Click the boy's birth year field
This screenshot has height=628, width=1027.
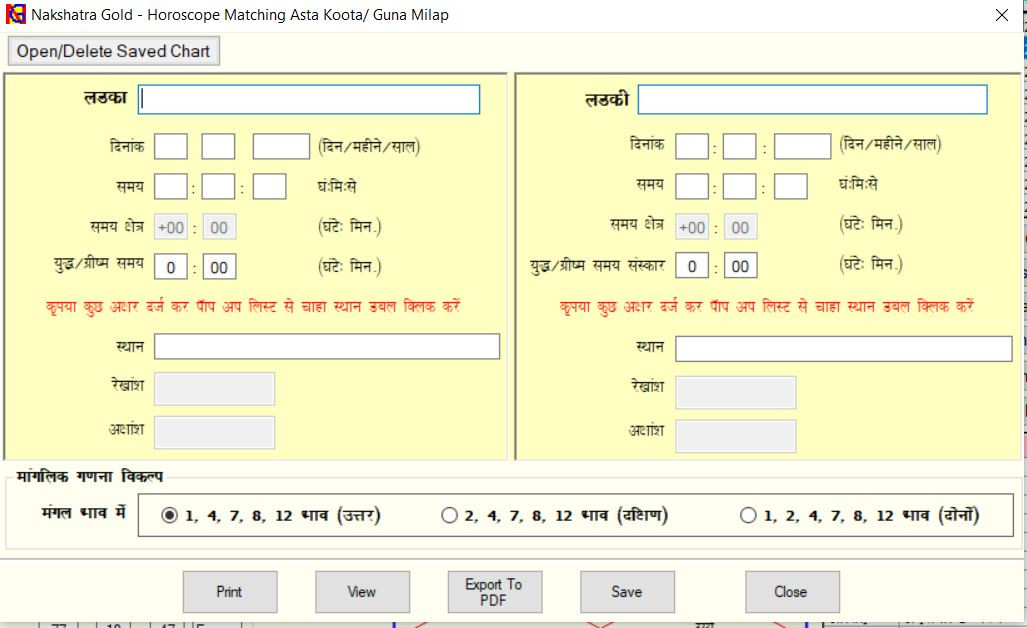pyautogui.click(x=281, y=147)
